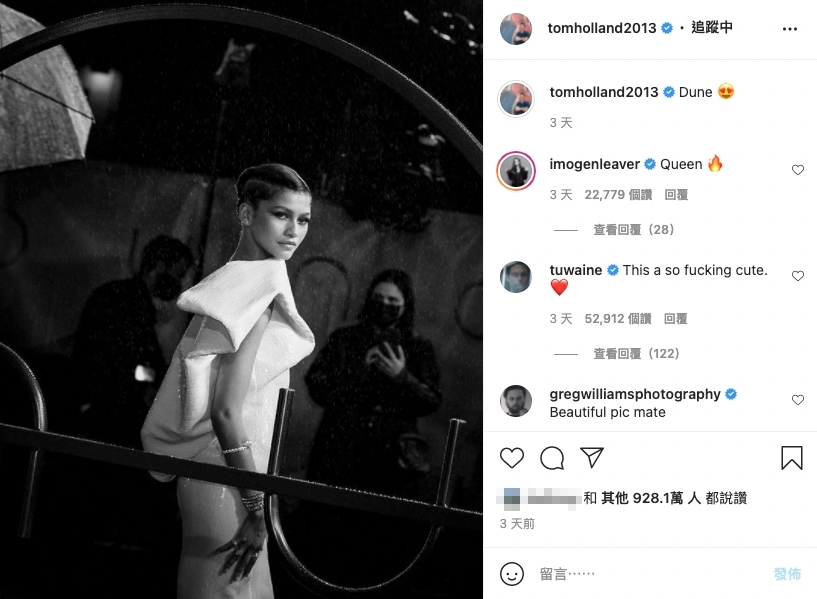
Task: Like imogenleaver's Queen comment
Action: (798, 170)
